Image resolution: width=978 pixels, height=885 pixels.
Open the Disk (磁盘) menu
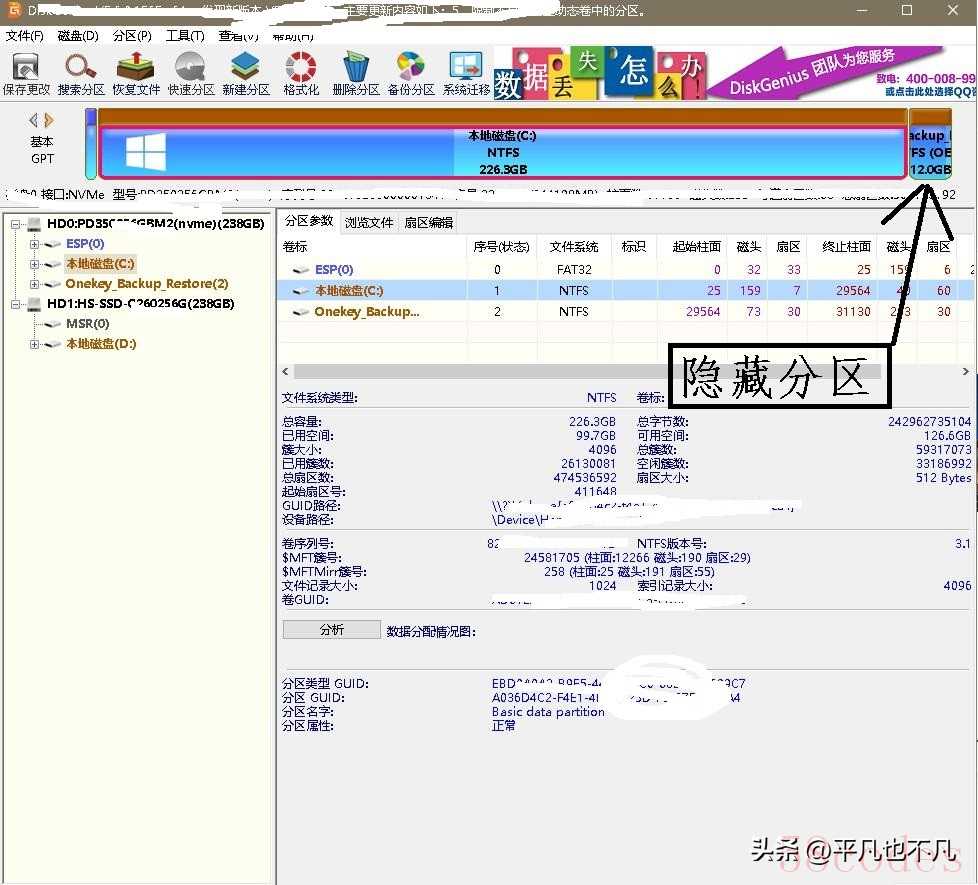coord(78,36)
